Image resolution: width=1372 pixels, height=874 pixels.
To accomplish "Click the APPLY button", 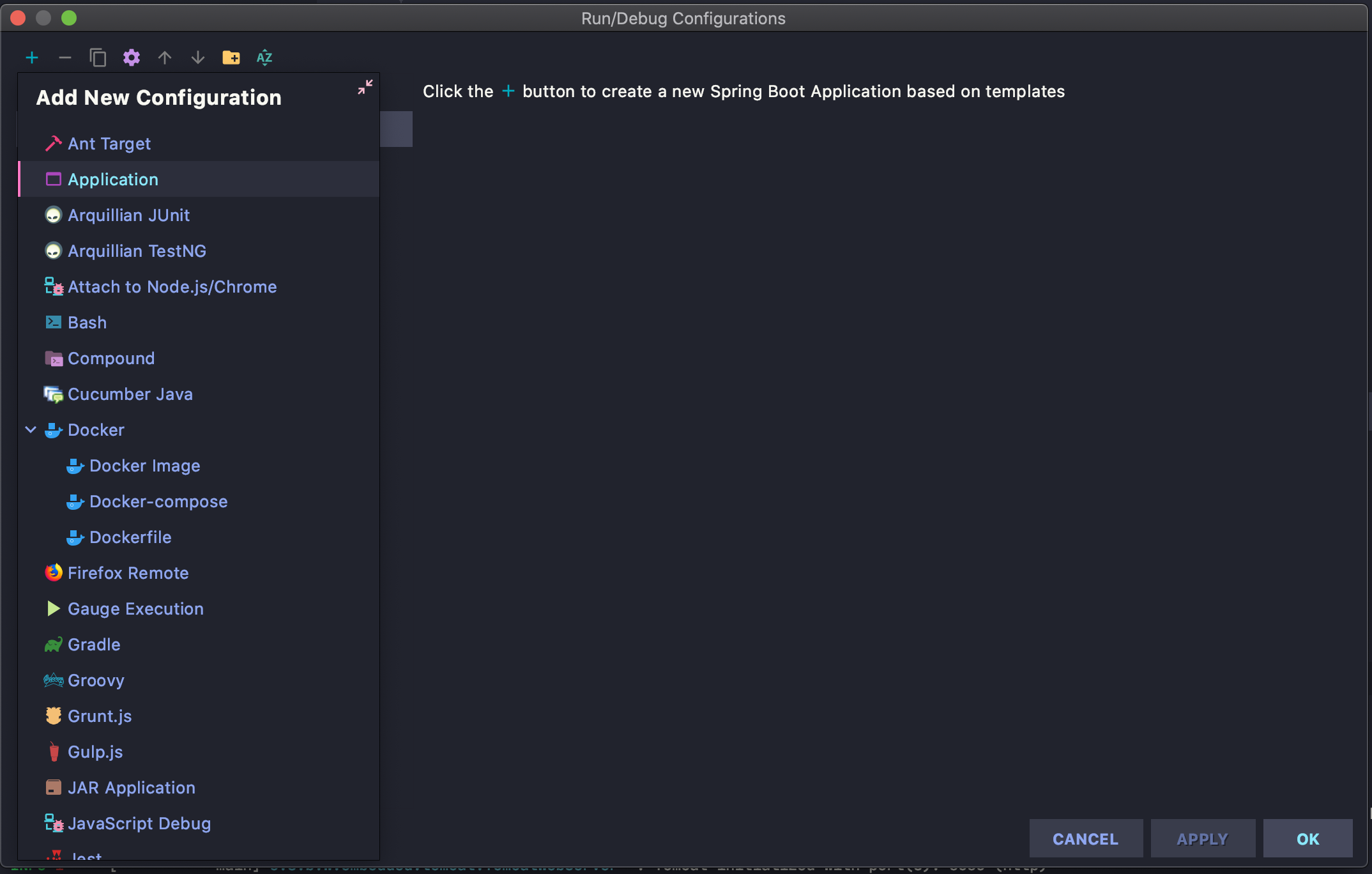I will tap(1202, 839).
